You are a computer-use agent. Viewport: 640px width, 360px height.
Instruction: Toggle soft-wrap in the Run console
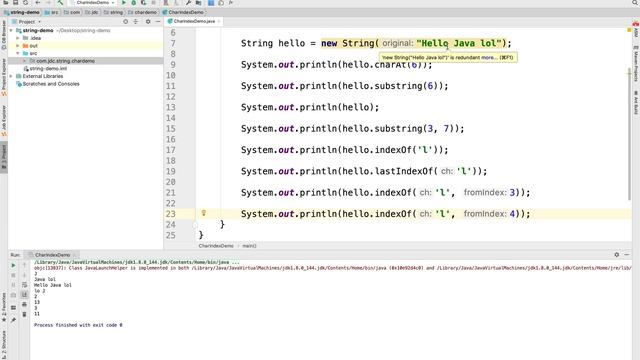24,285
